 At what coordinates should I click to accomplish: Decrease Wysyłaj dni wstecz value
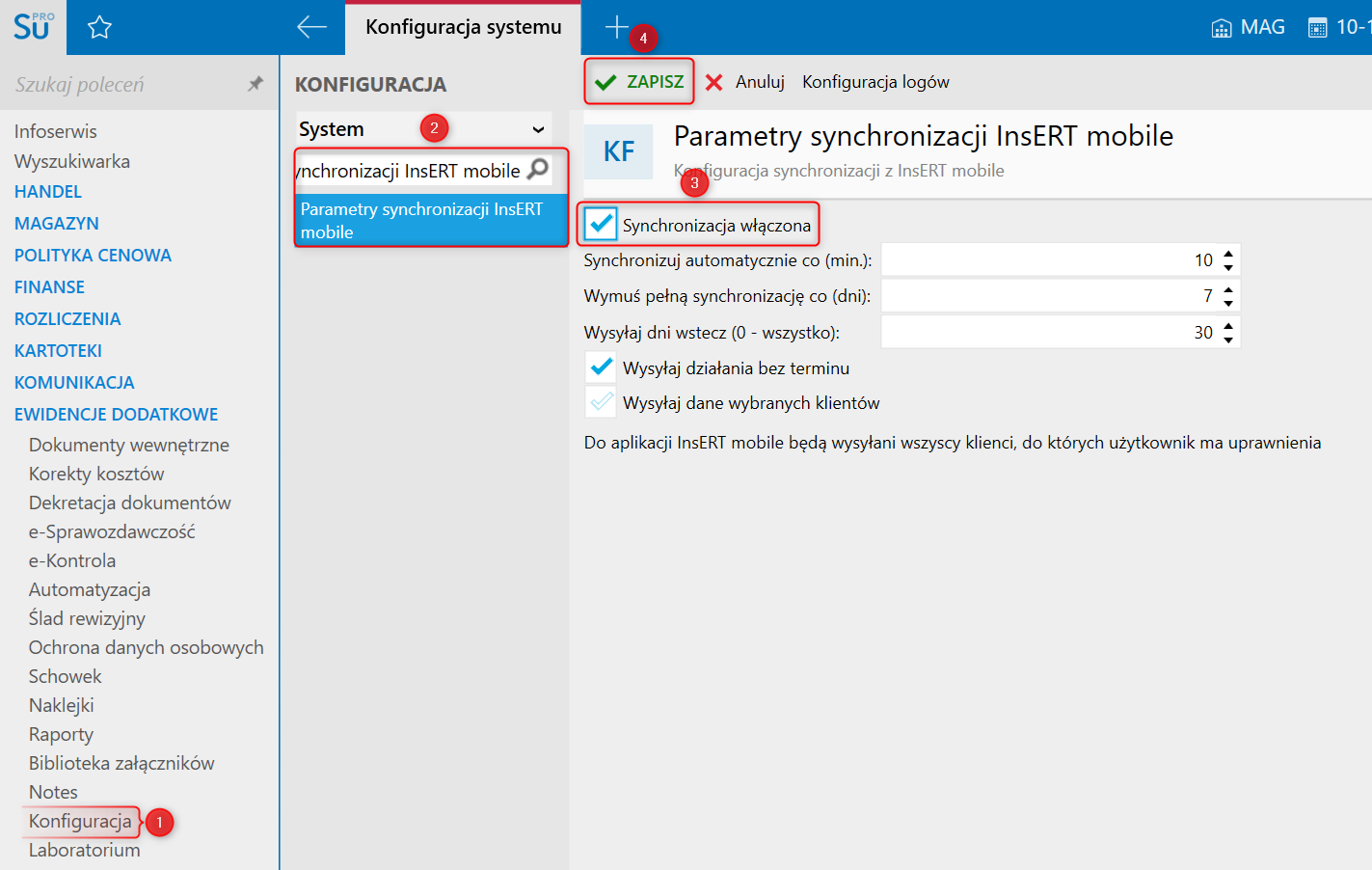click(x=1228, y=340)
